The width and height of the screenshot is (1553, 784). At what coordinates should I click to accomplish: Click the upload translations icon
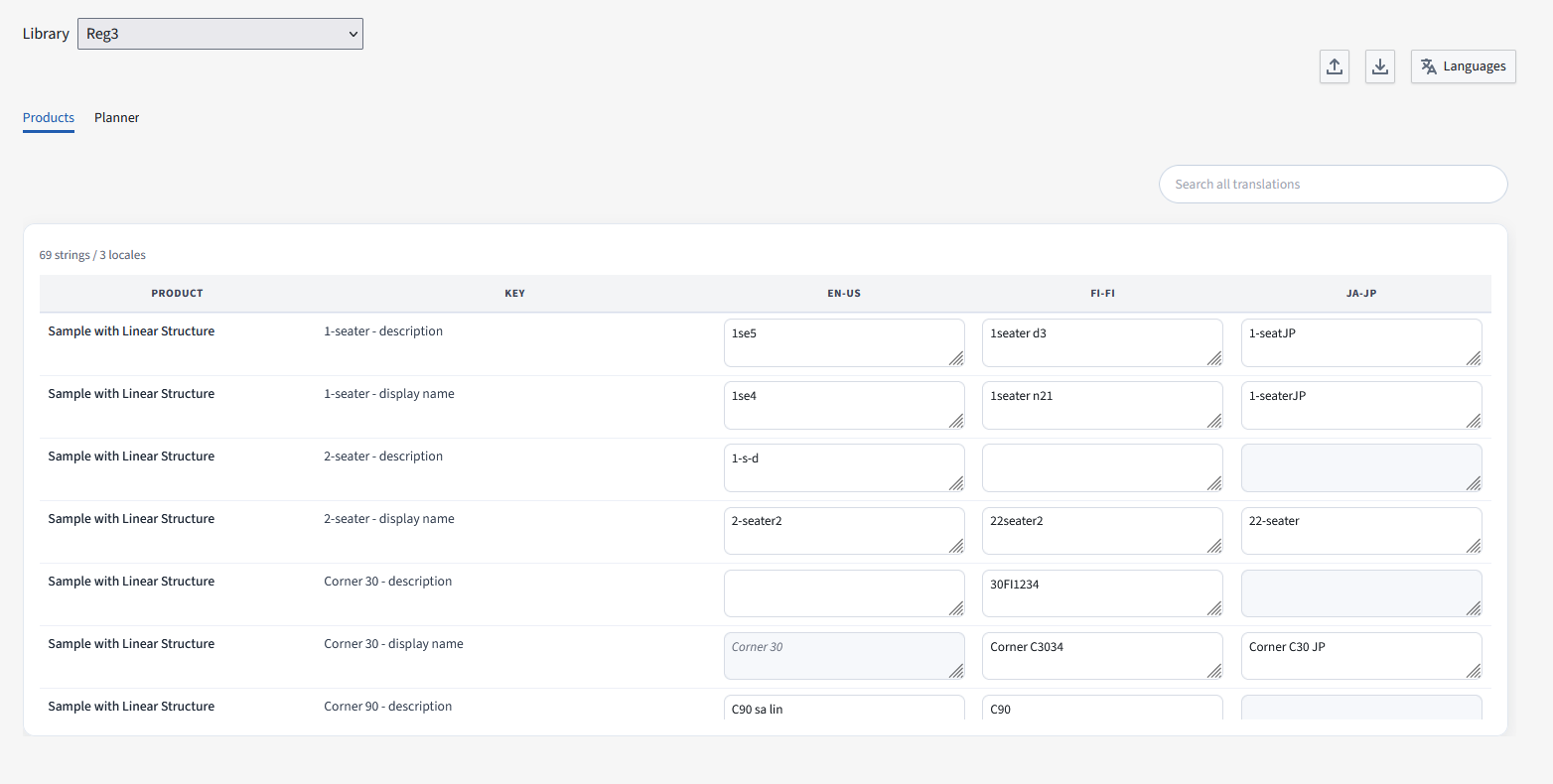pos(1334,66)
